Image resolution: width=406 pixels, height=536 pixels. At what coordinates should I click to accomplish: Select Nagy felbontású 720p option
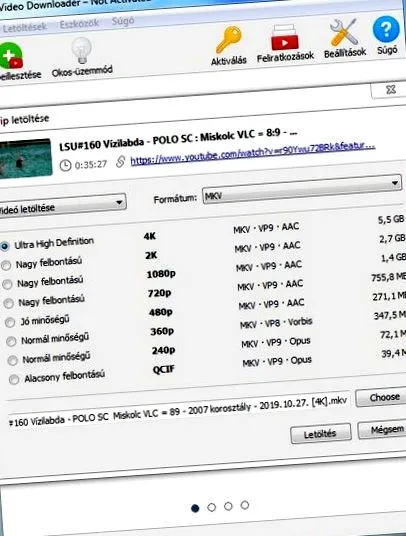point(9,303)
